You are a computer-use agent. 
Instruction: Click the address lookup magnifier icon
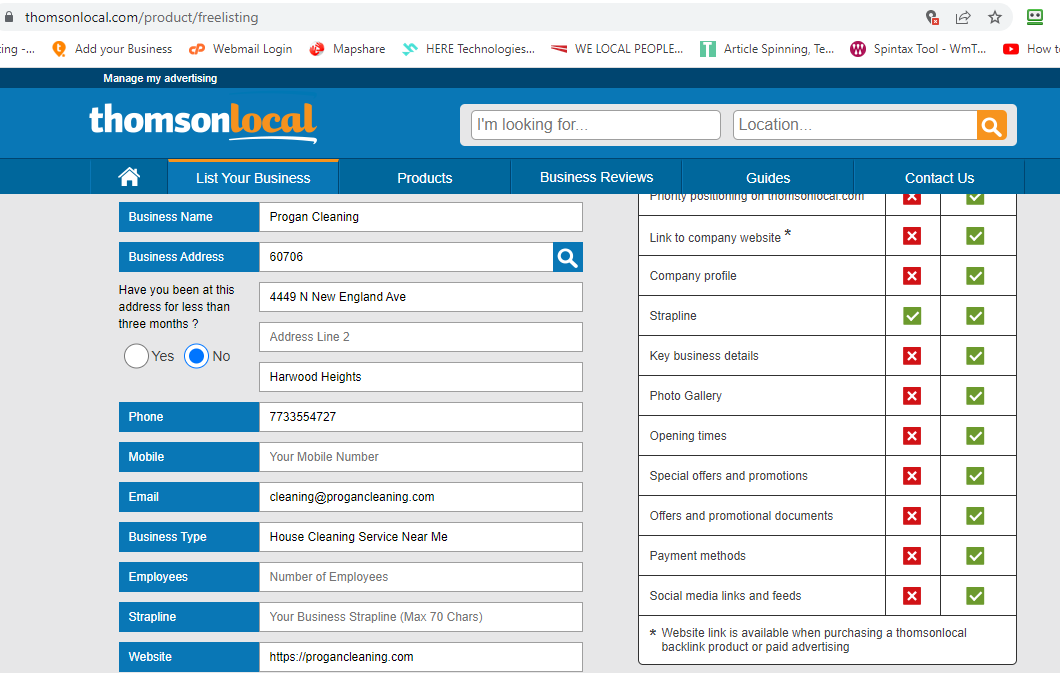point(568,257)
